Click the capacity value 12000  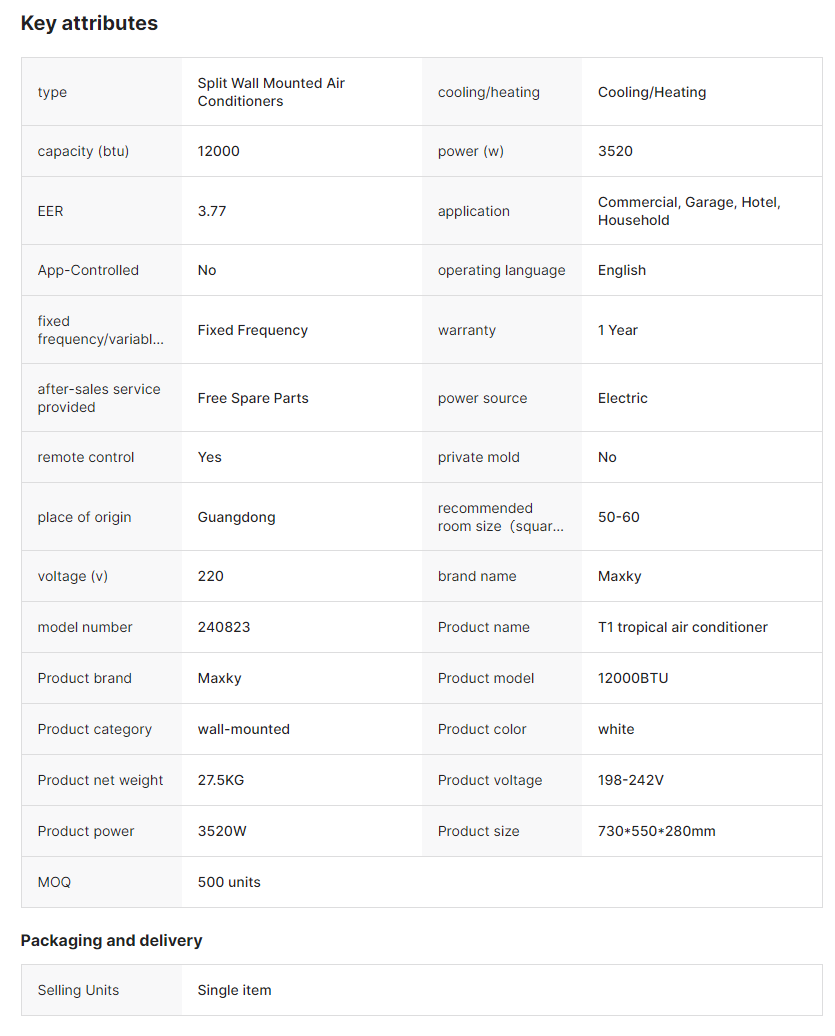(x=219, y=151)
